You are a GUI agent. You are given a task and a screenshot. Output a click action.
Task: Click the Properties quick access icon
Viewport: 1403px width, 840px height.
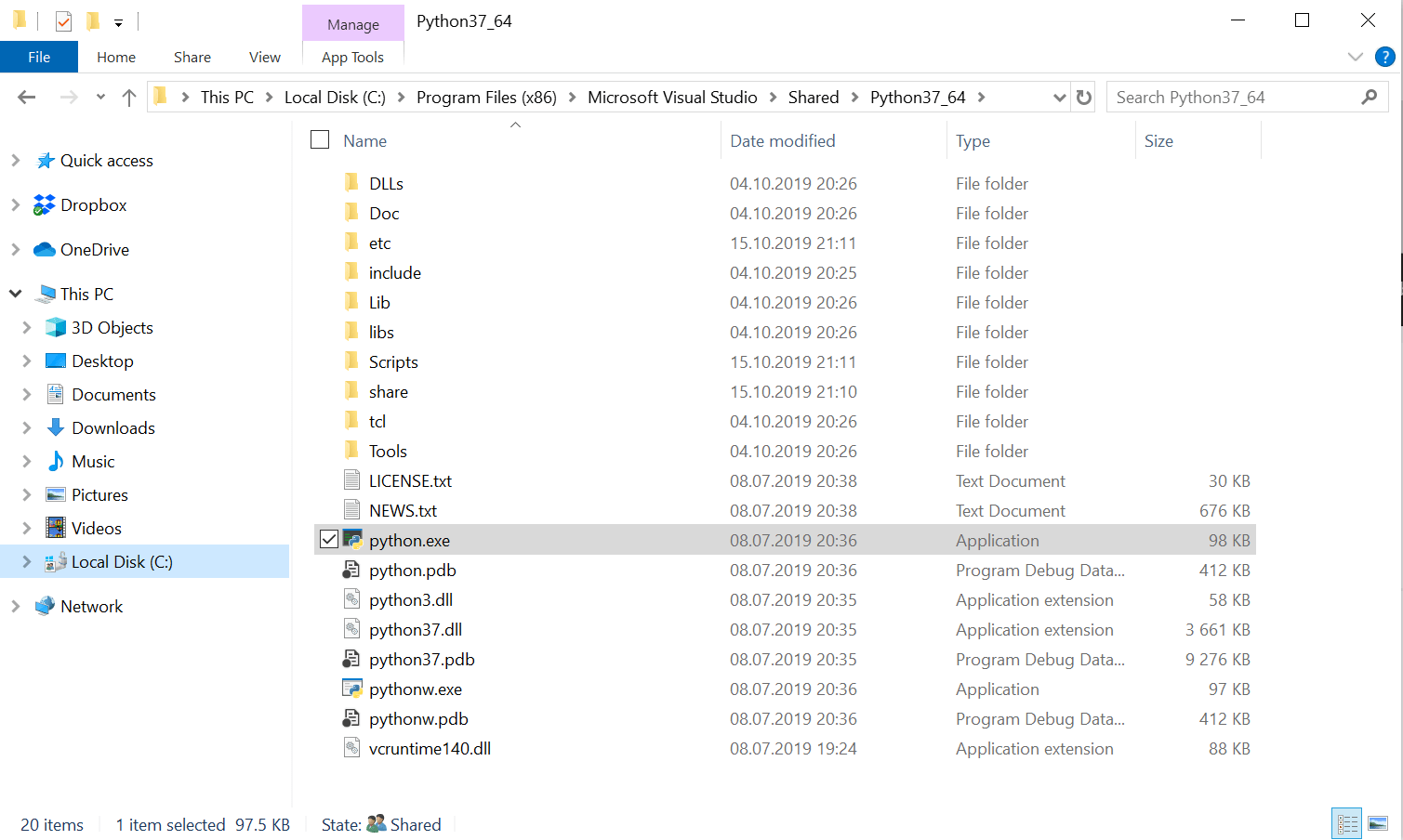[63, 21]
